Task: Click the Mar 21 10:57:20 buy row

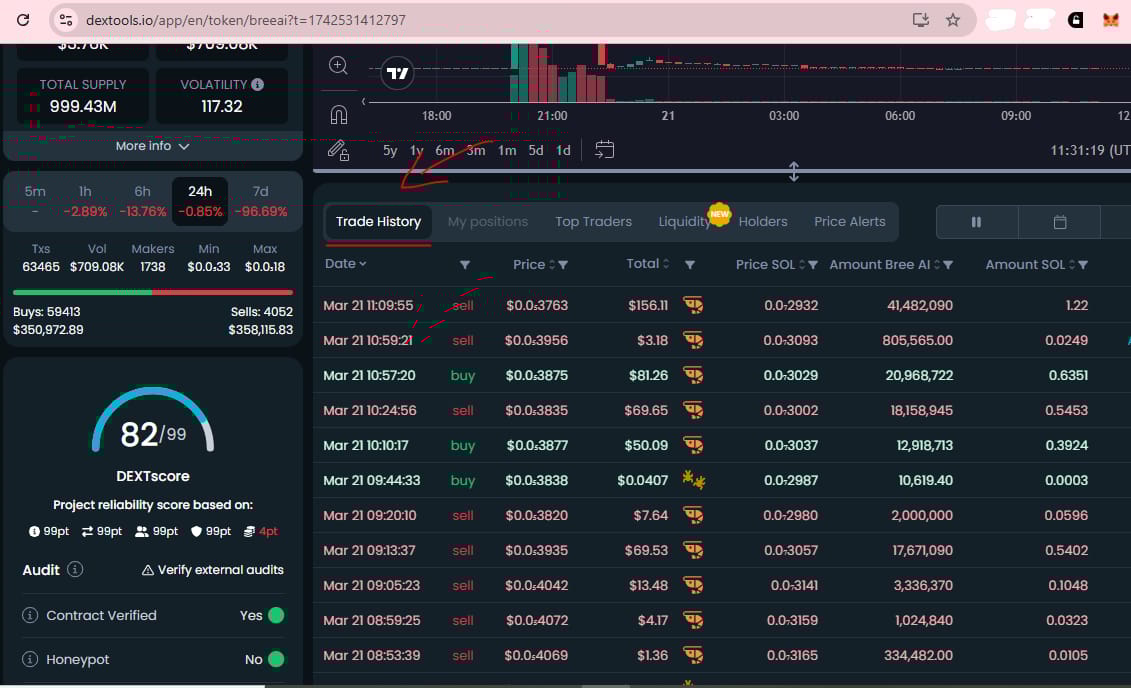Action: (721, 375)
